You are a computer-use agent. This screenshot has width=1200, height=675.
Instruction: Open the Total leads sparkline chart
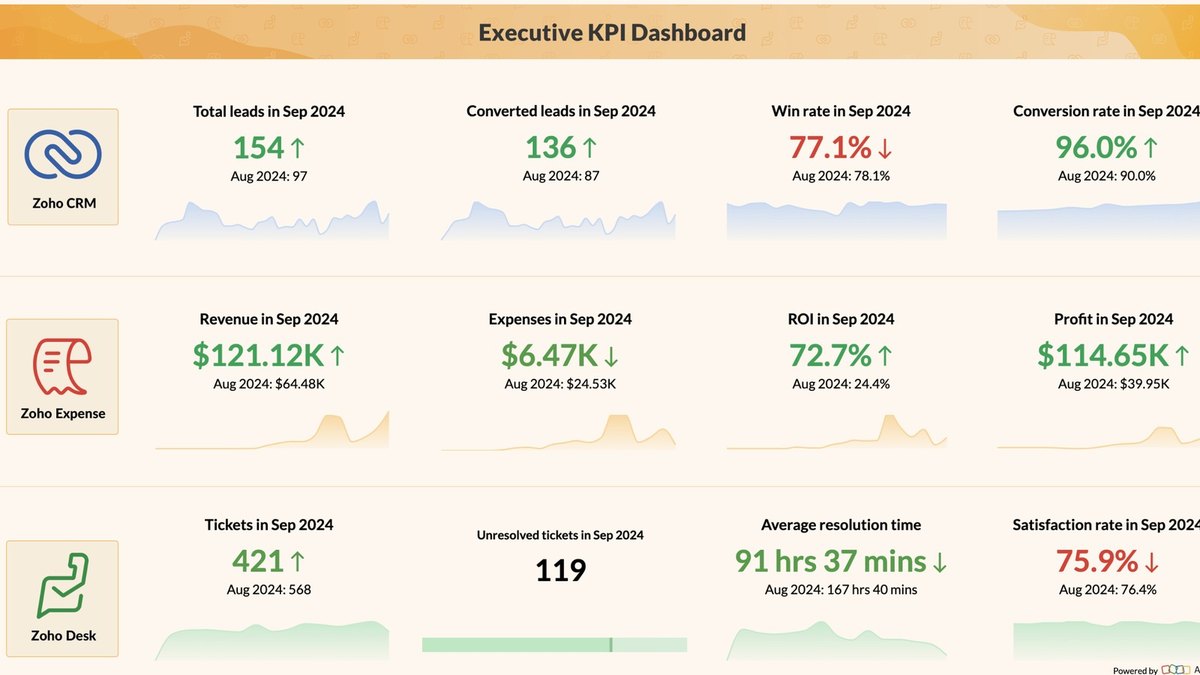(271, 220)
